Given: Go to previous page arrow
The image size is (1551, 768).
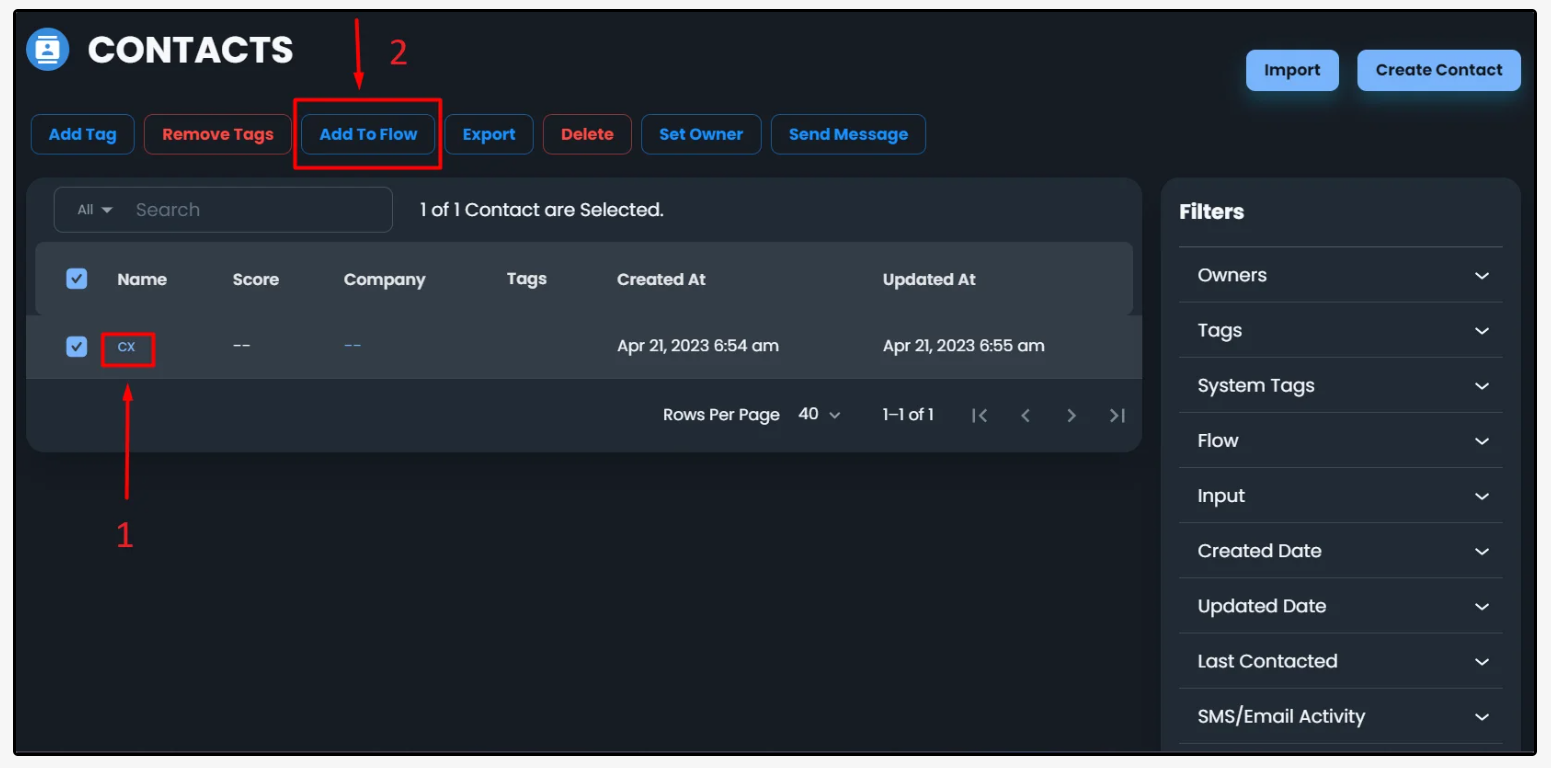Looking at the screenshot, I should click(1025, 415).
